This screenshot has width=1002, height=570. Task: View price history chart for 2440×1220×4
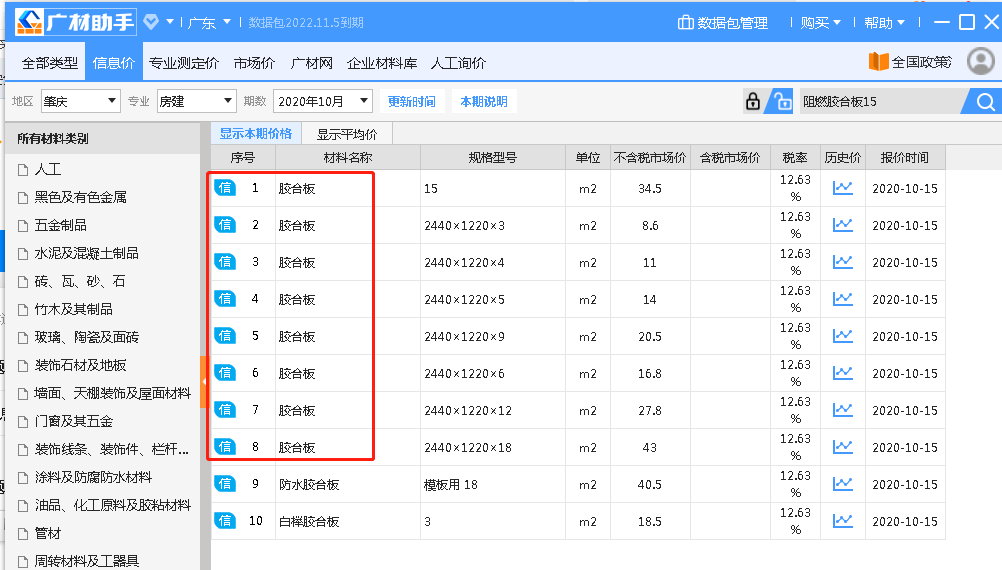click(842, 262)
